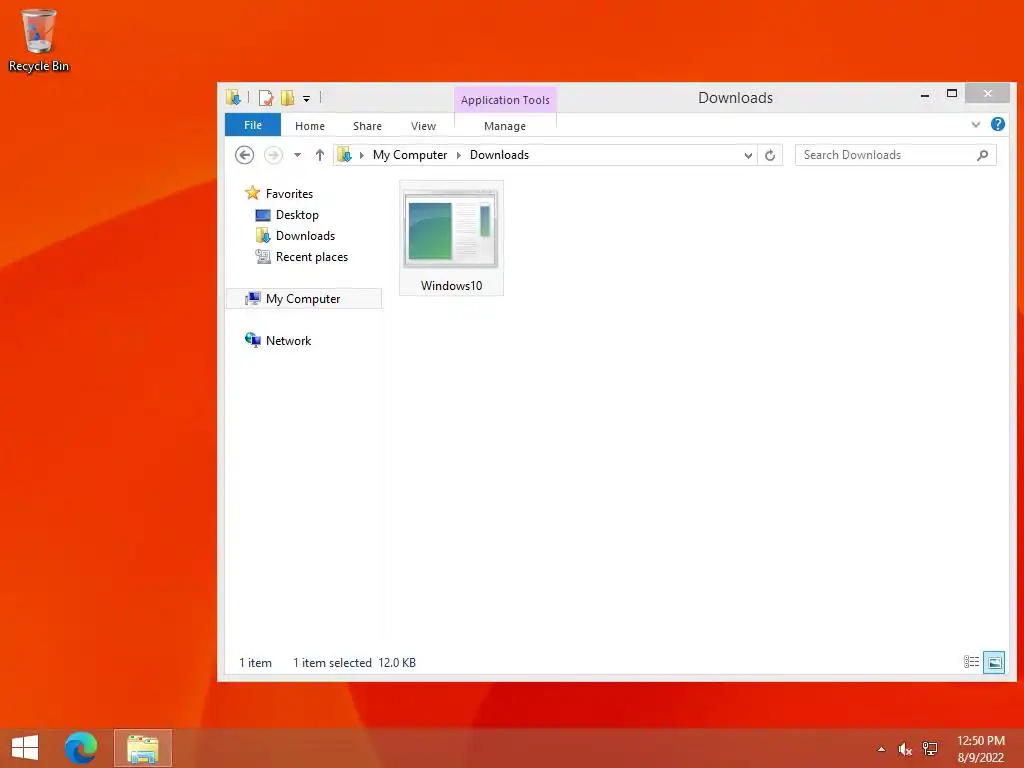Expand the root breadcrumb arrow before My Computer
This screenshot has height=768, width=1024.
click(361, 155)
